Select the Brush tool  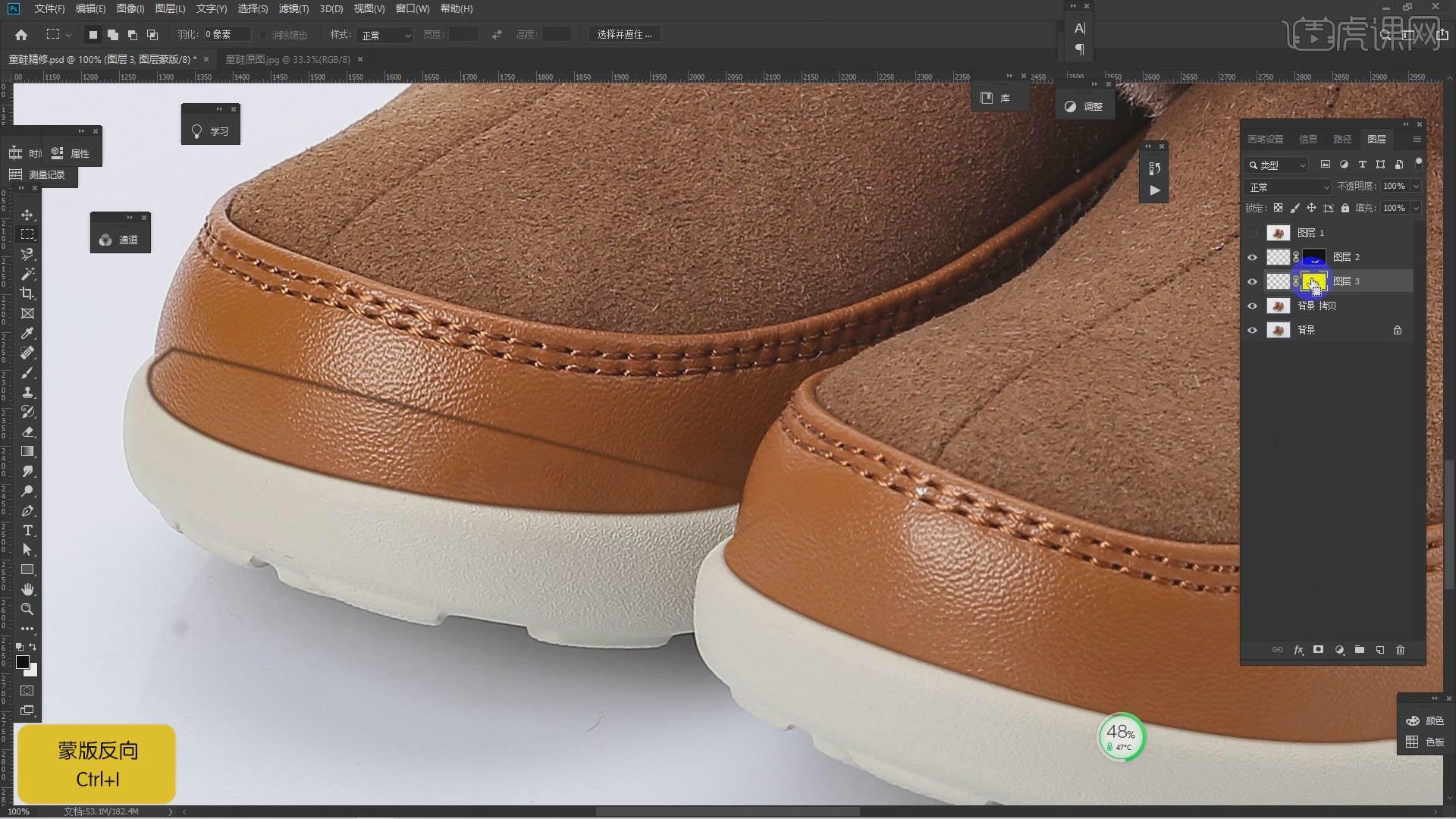pyautogui.click(x=27, y=372)
